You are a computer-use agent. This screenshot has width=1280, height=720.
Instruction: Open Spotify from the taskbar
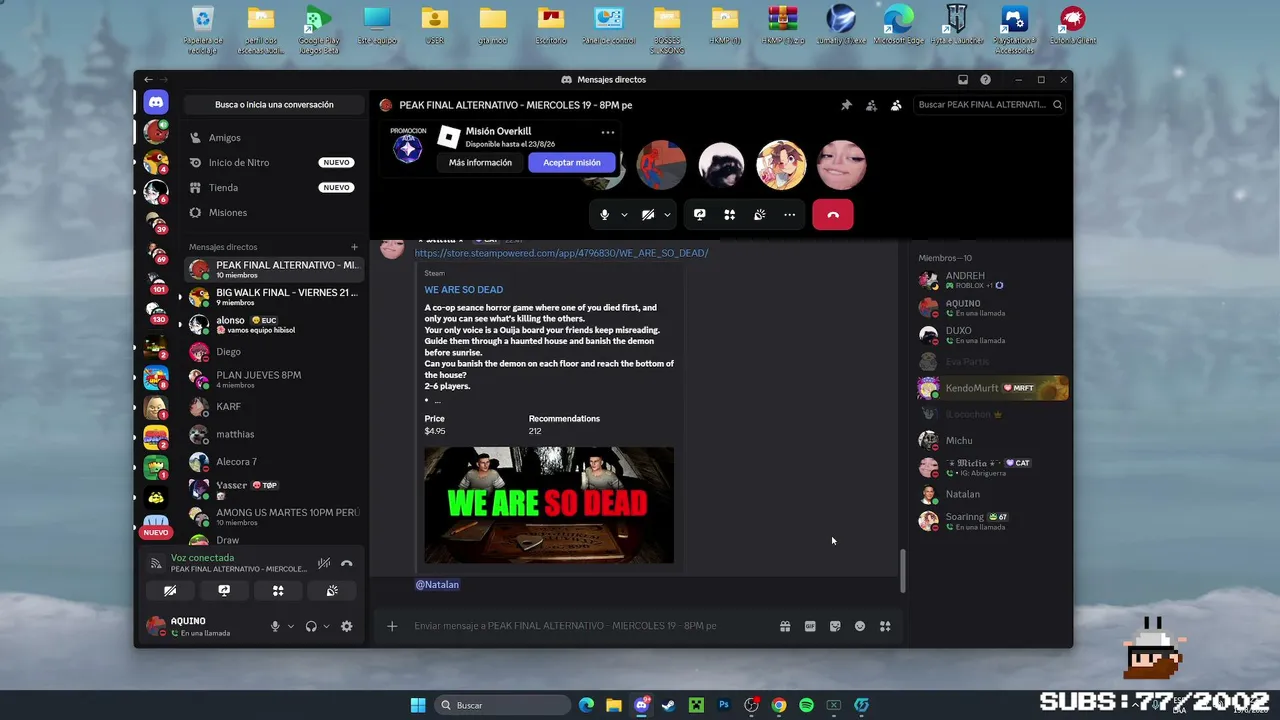[x=806, y=705]
